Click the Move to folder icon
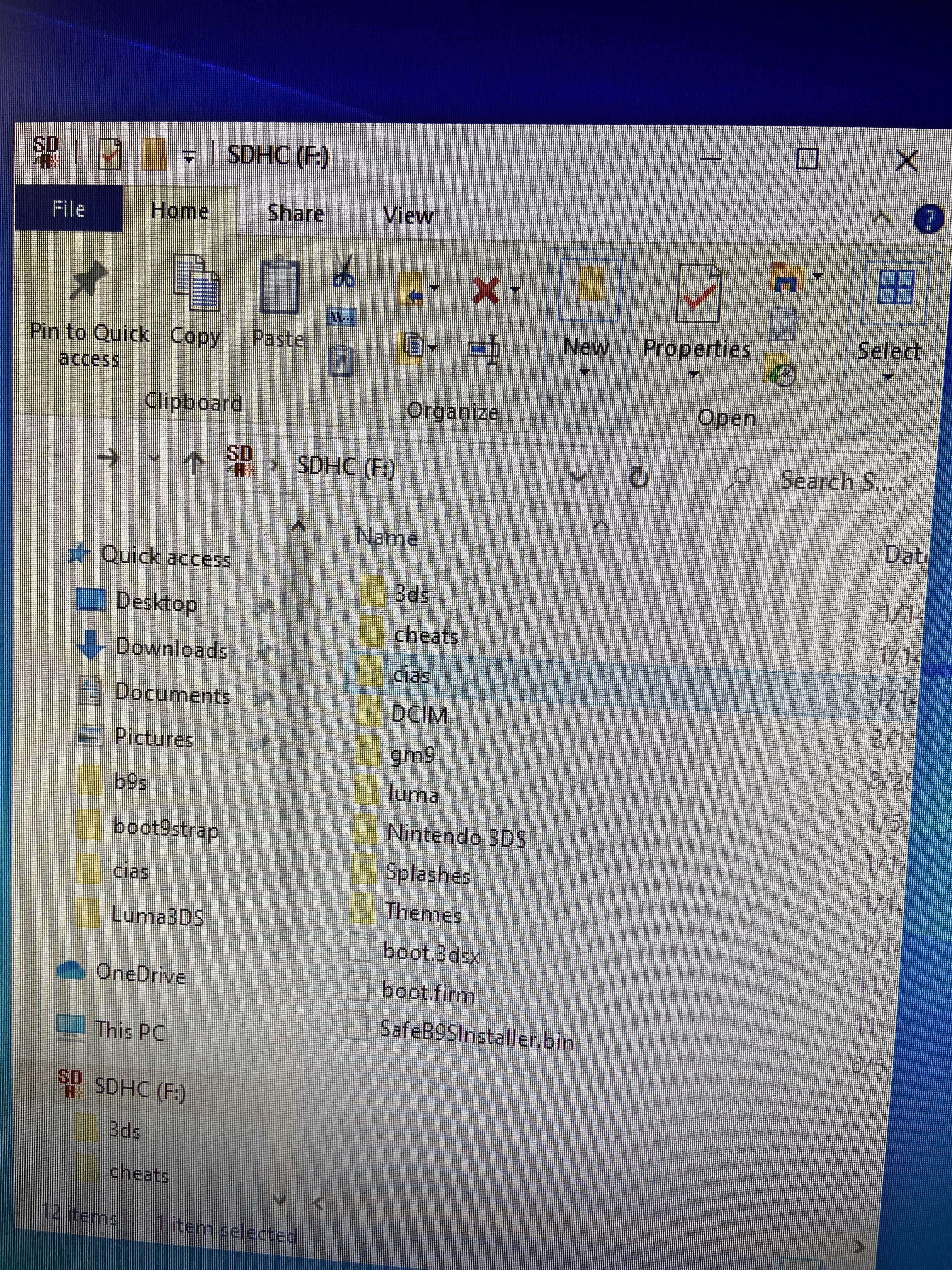Viewport: 952px width, 1270px height. click(x=411, y=288)
